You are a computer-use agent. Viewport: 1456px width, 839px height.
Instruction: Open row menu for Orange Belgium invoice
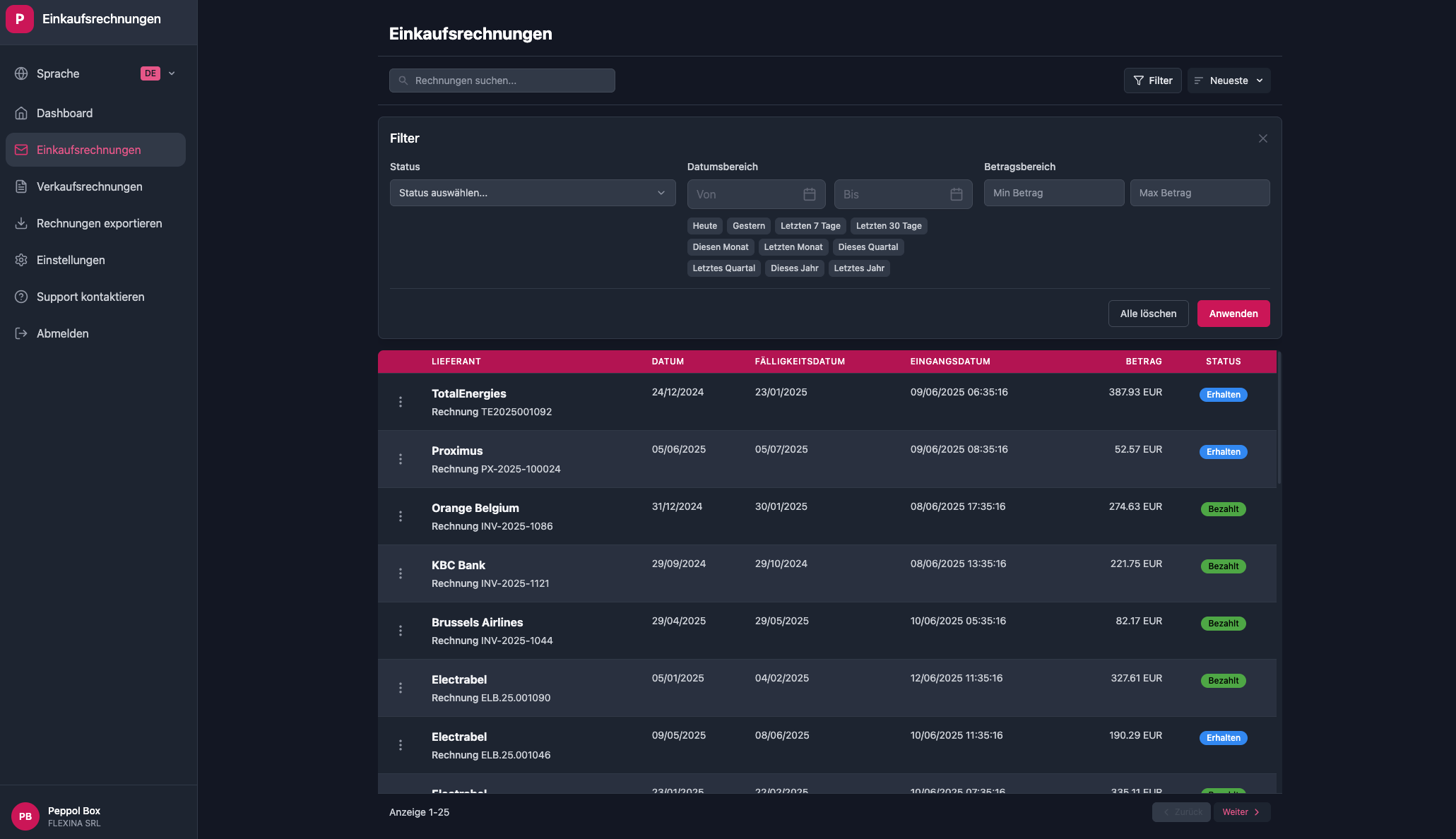point(401,516)
